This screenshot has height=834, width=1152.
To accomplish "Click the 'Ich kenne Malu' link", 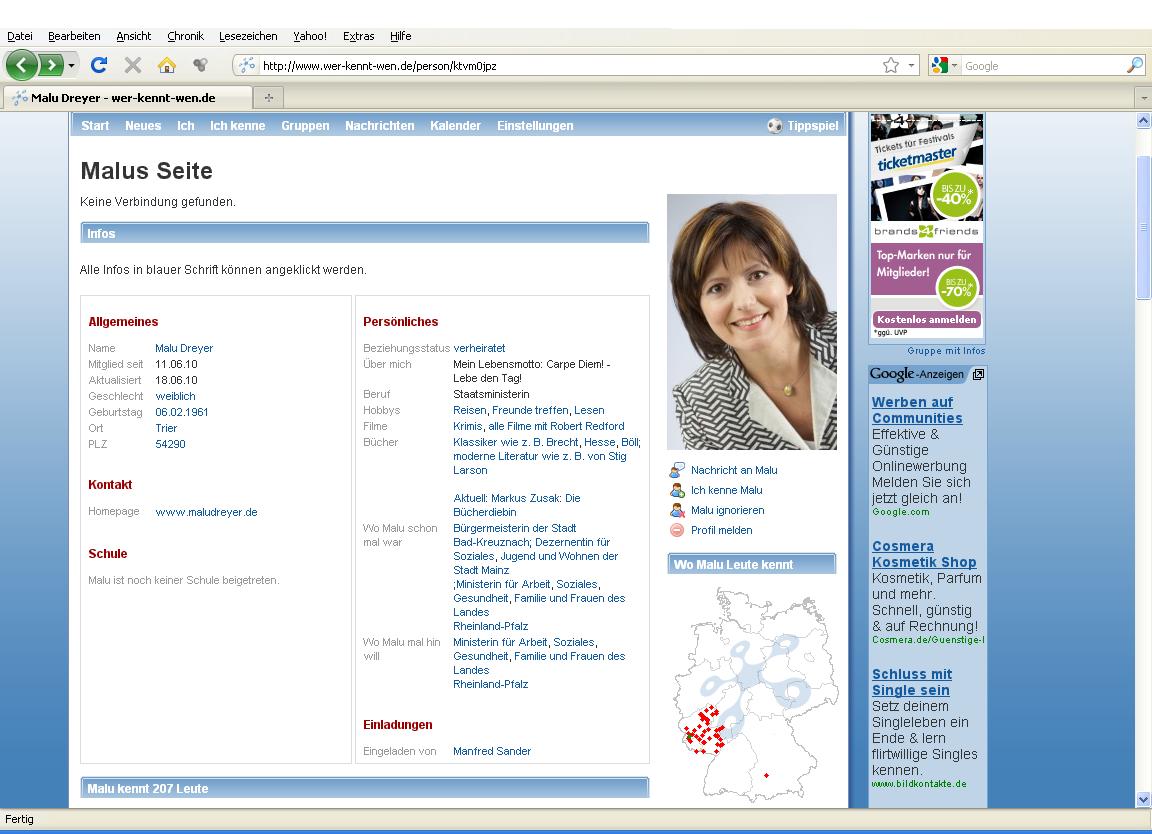I will (x=726, y=490).
